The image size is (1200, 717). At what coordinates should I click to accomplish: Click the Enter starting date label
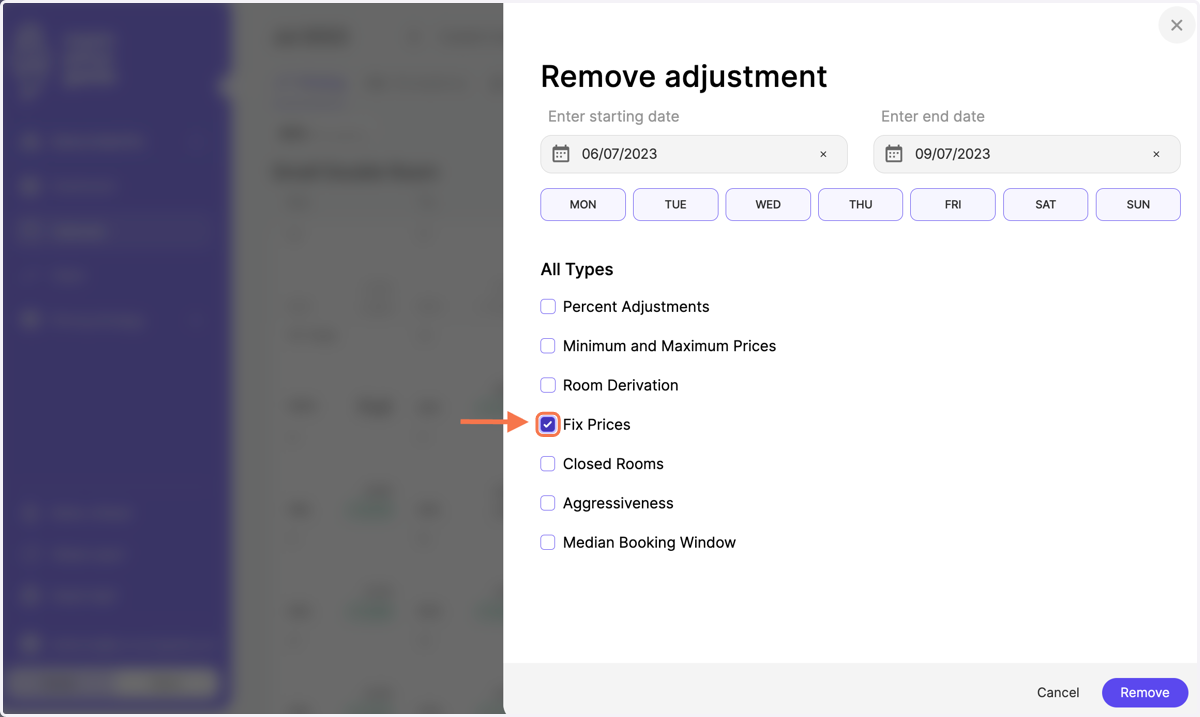point(613,116)
